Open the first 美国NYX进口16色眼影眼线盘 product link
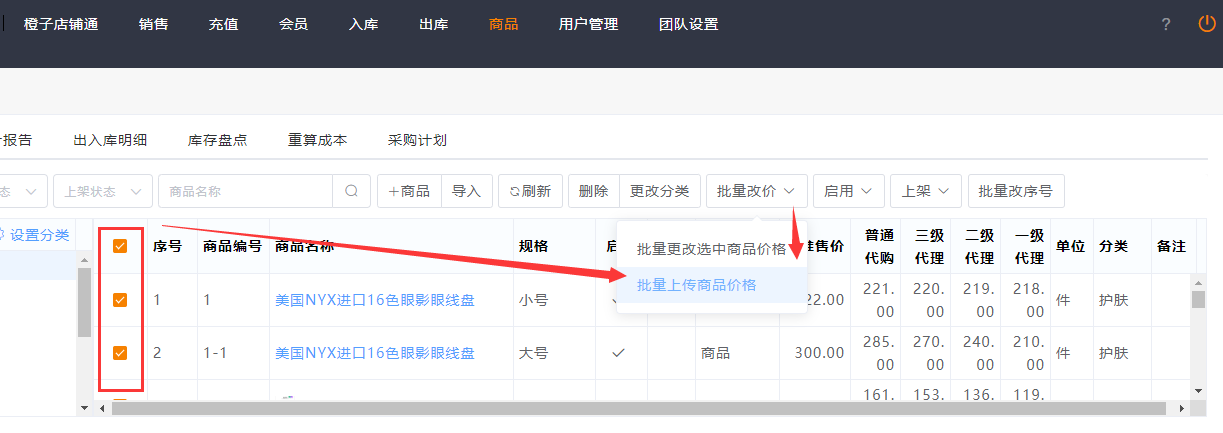This screenshot has width=1223, height=433. (x=375, y=299)
